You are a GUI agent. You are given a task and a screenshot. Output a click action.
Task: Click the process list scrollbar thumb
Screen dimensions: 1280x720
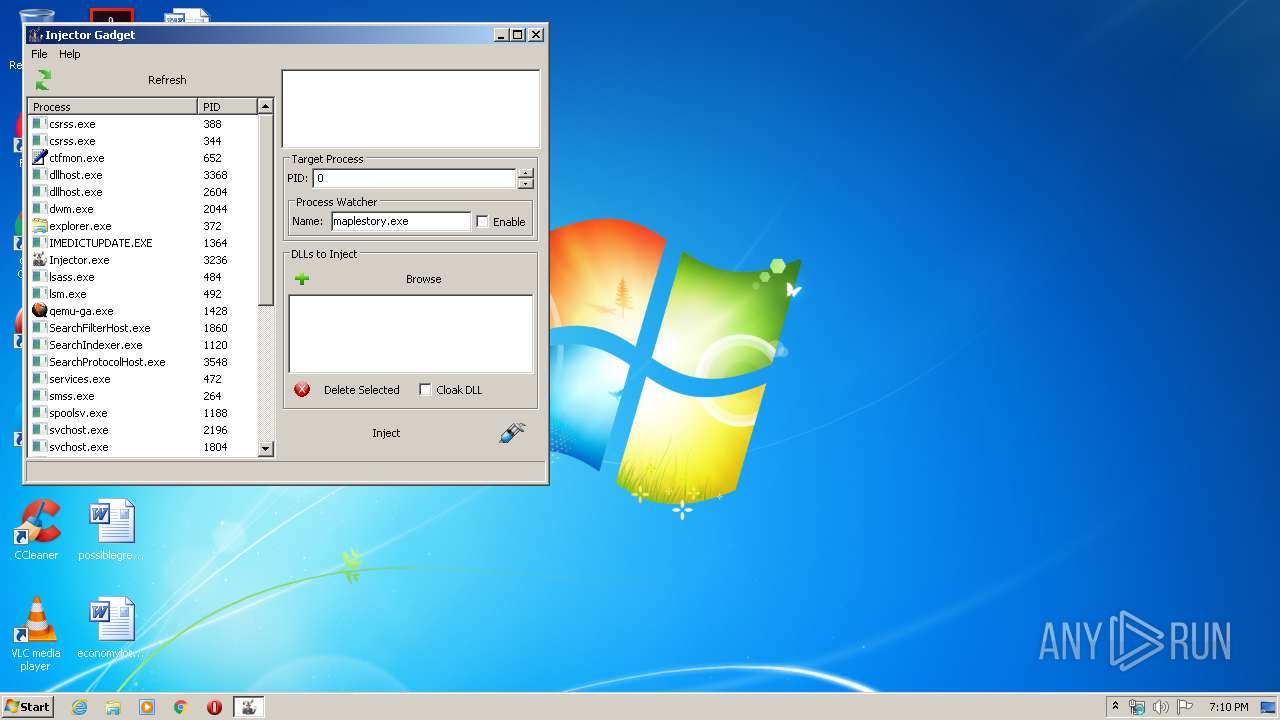266,210
